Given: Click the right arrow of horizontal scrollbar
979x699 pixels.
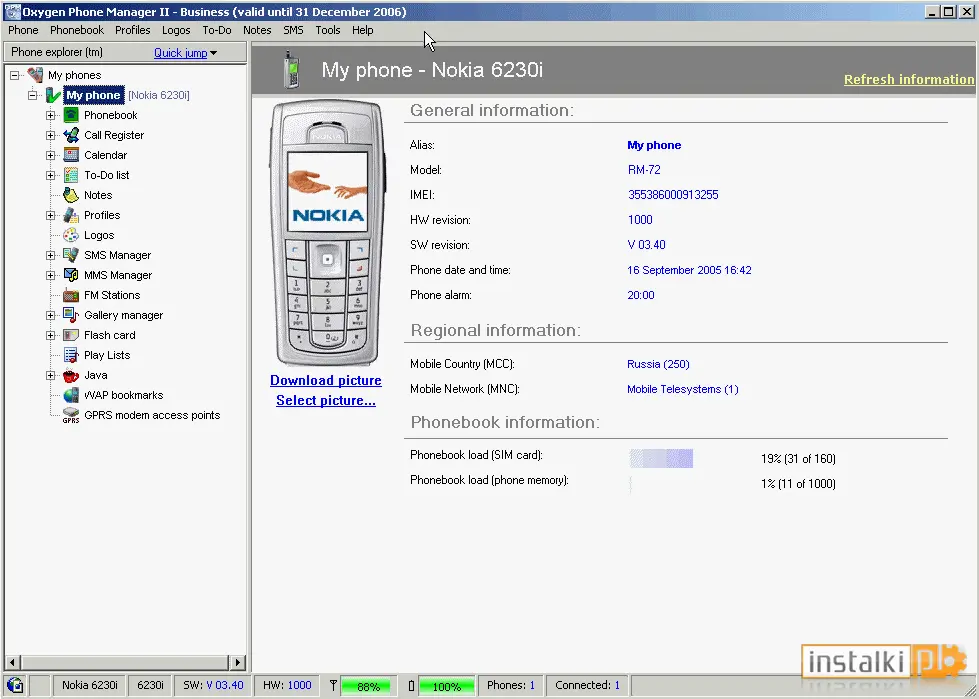Looking at the screenshot, I should (x=237, y=662).
